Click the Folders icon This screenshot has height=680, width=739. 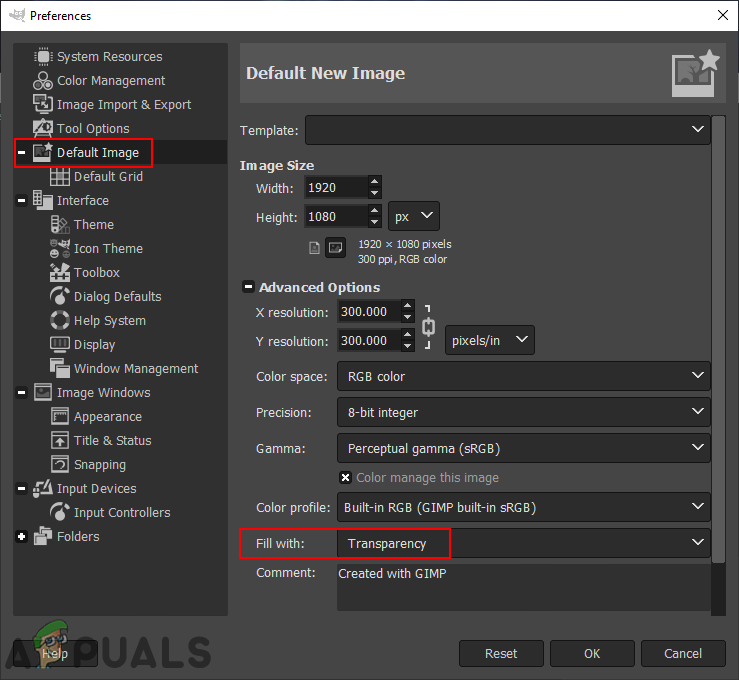tap(43, 536)
